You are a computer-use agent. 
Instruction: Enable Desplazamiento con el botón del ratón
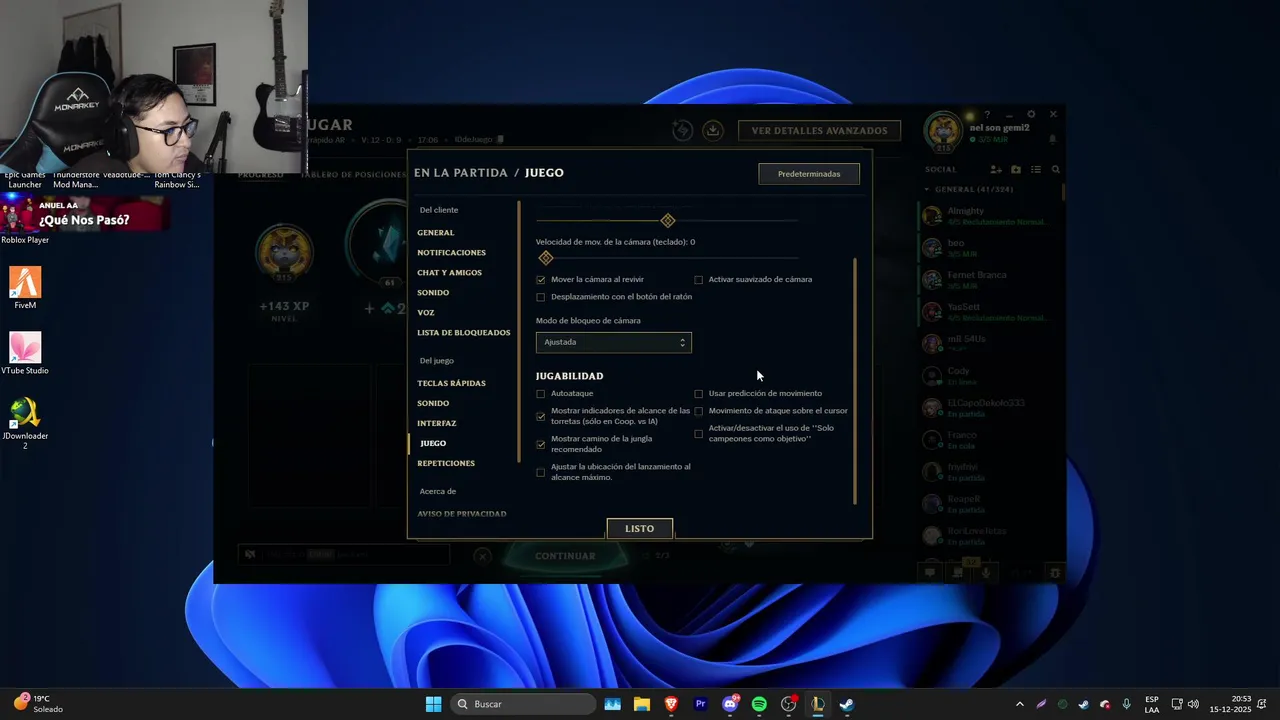pos(541,297)
